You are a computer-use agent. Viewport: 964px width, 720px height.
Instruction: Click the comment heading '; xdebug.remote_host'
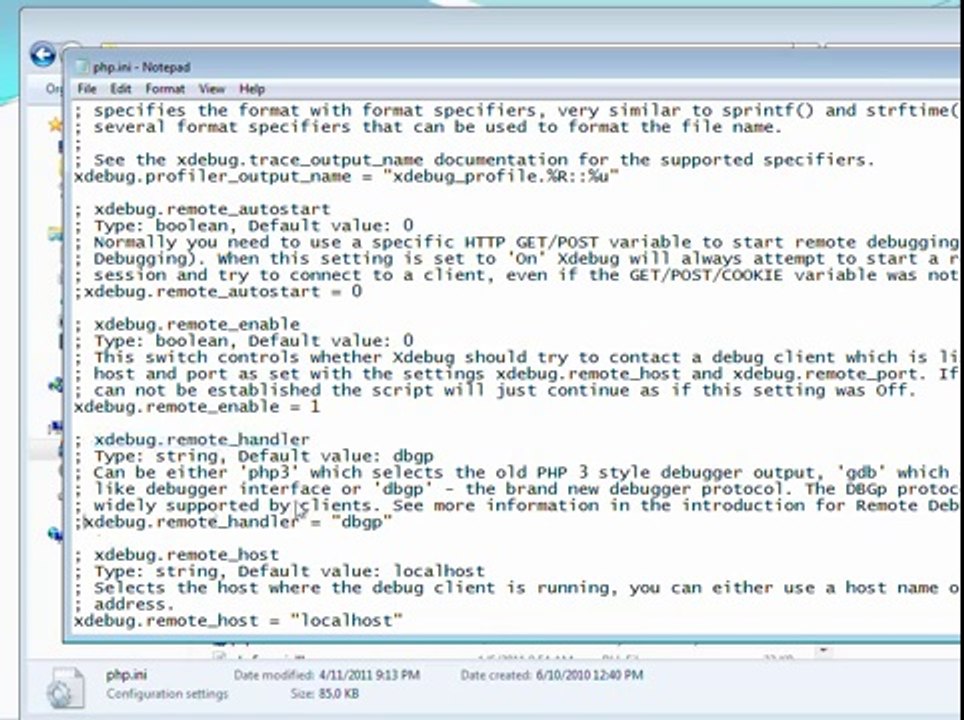tap(176, 555)
